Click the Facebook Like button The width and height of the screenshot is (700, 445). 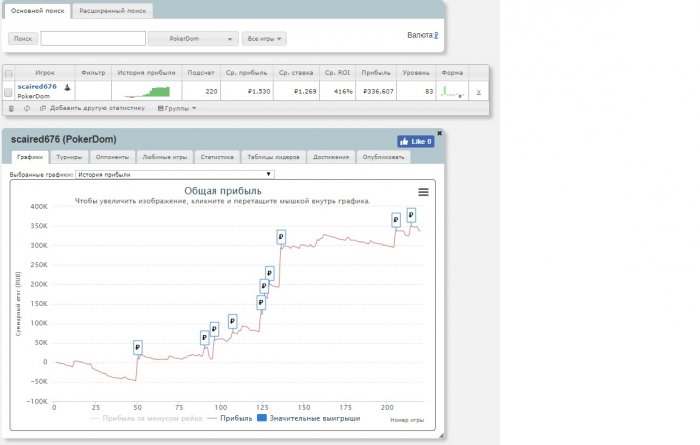(416, 142)
